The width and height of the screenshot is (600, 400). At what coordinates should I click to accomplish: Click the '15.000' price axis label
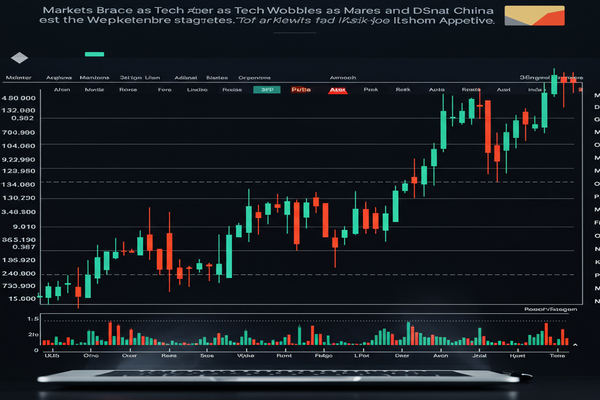click(22, 299)
